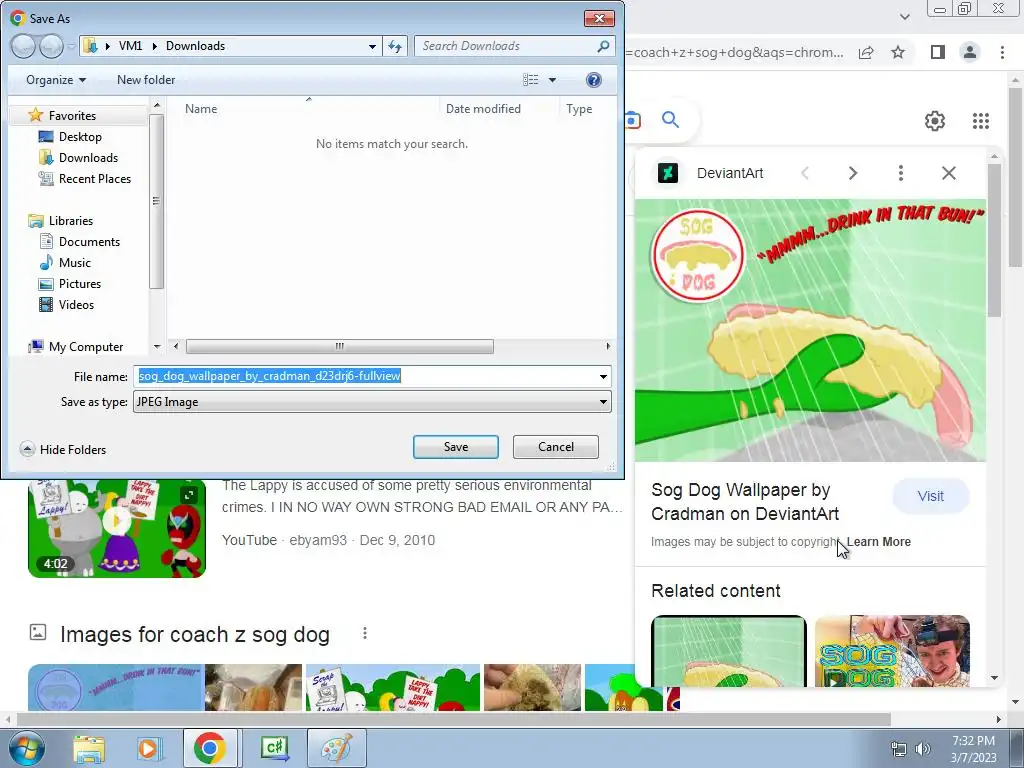The width and height of the screenshot is (1024, 768).
Task: Click the volume speaker tray icon
Action: click(922, 749)
